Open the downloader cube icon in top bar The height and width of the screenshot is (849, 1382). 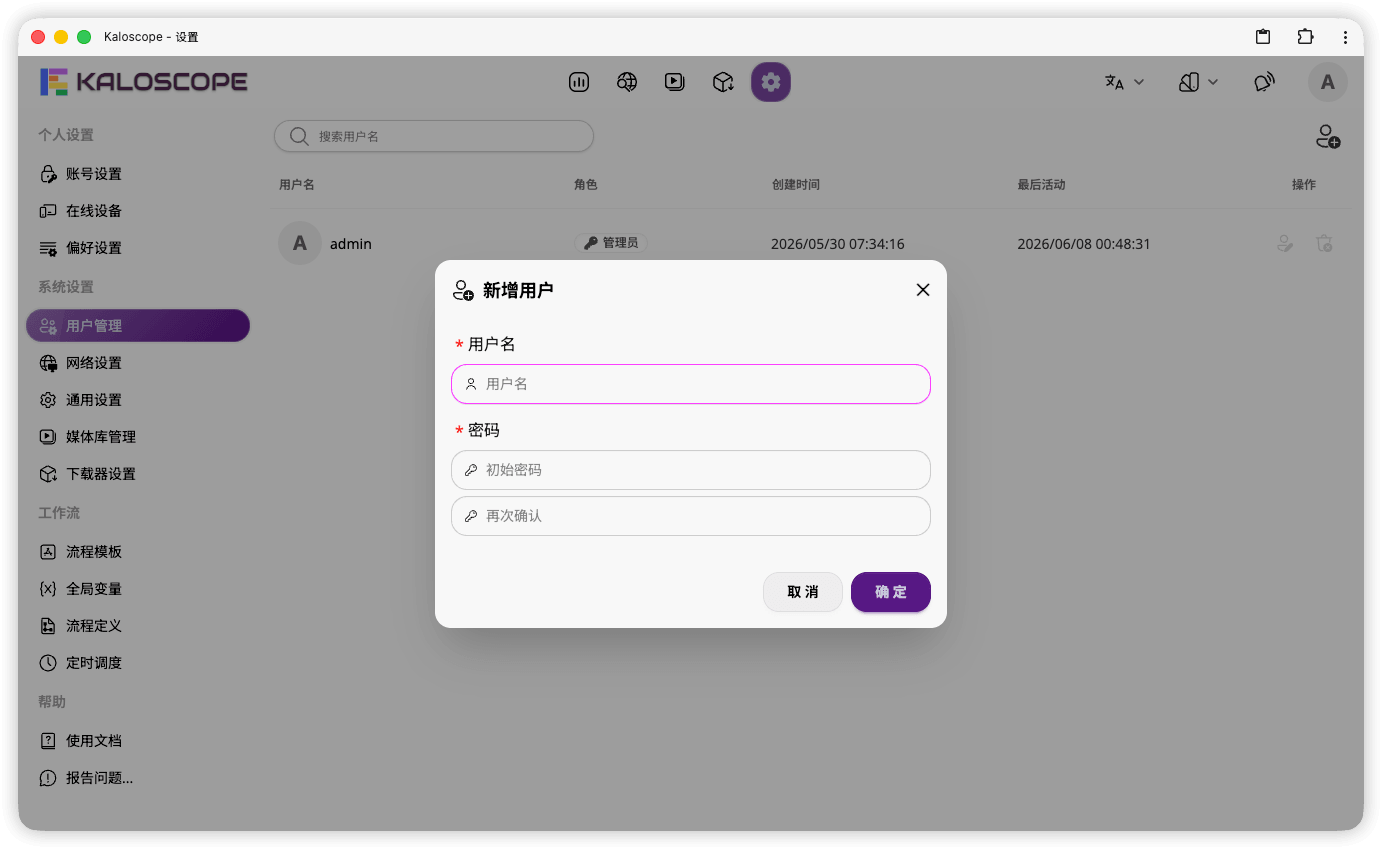(723, 82)
